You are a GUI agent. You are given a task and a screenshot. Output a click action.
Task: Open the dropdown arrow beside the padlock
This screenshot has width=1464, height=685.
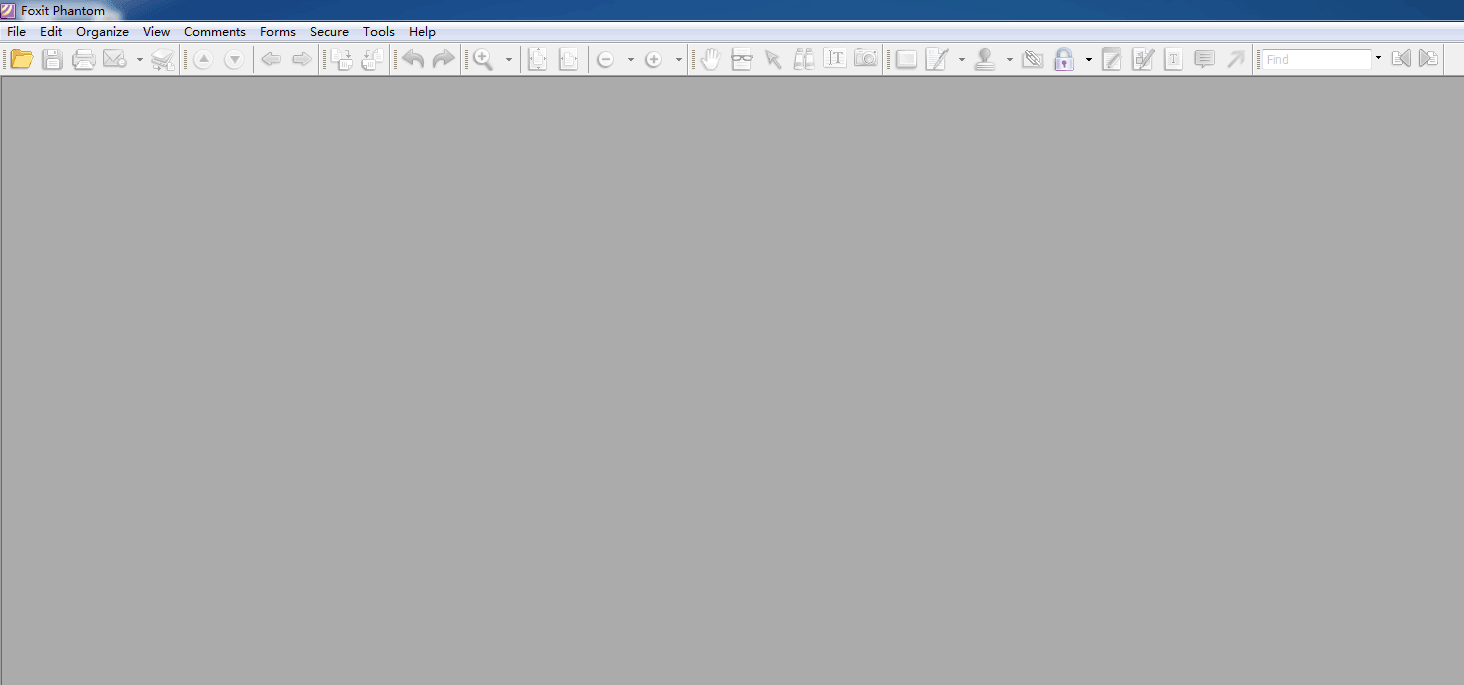(1088, 60)
